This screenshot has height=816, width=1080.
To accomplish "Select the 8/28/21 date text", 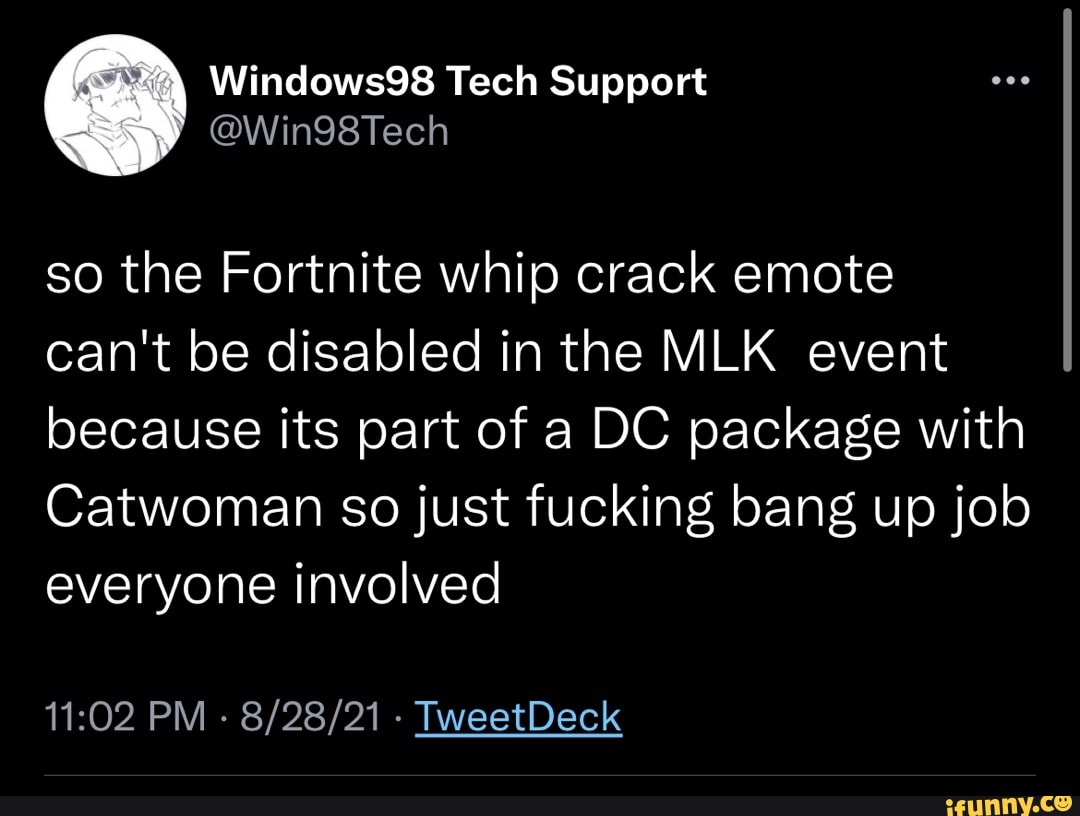I will click(310, 716).
